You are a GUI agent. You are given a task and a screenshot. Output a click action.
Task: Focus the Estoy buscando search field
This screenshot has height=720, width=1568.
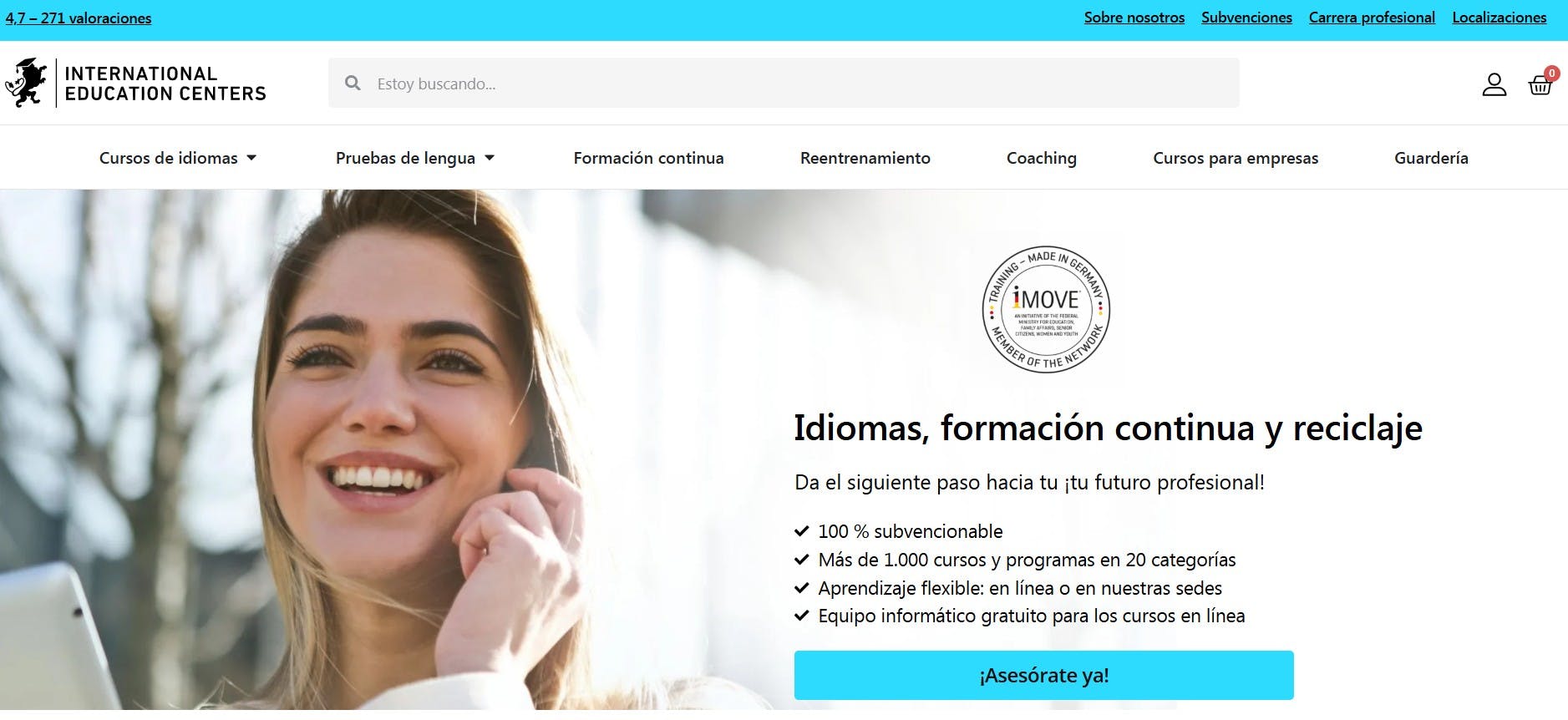784,83
